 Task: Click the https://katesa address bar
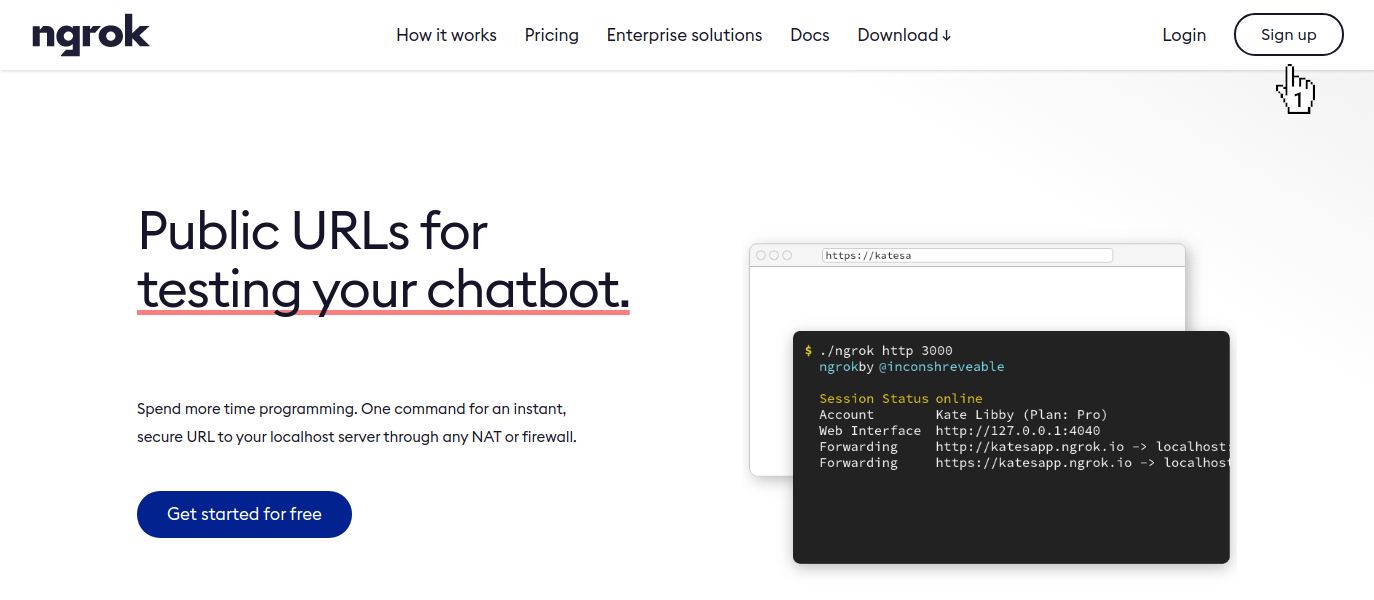[967, 255]
